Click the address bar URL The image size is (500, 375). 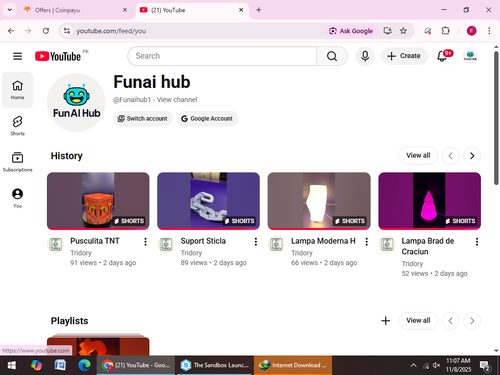pyautogui.click(x=111, y=31)
